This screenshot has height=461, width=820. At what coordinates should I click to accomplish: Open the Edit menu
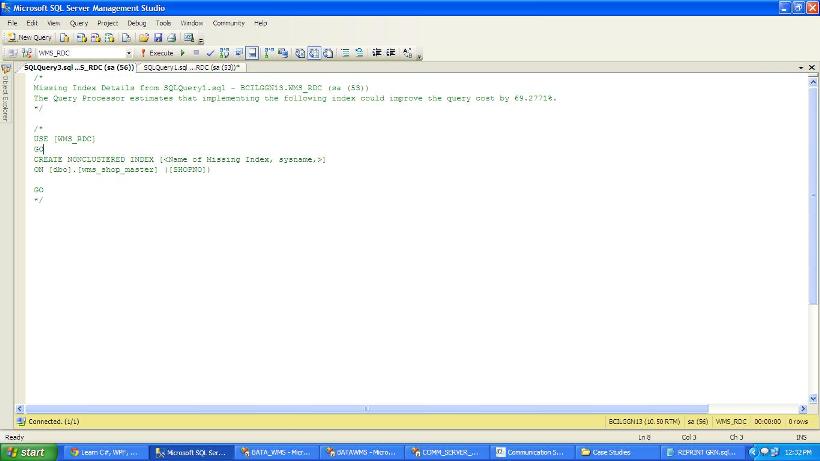coord(32,23)
